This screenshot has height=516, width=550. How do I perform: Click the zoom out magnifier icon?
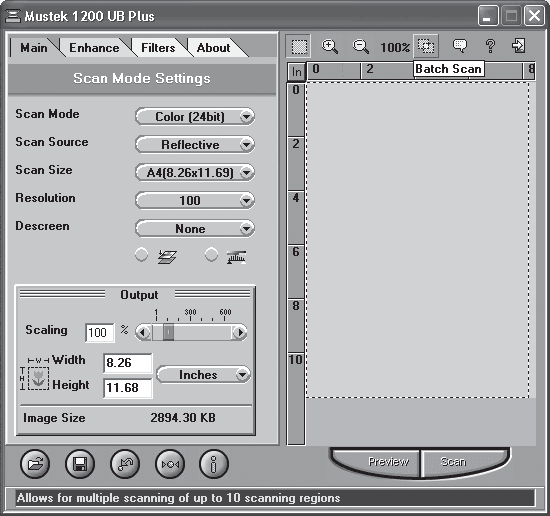coord(361,46)
